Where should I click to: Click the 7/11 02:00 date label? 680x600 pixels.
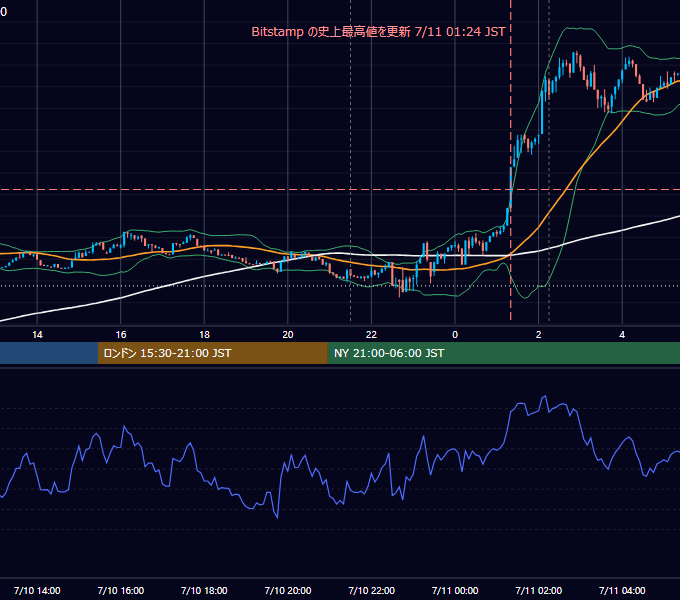539,590
